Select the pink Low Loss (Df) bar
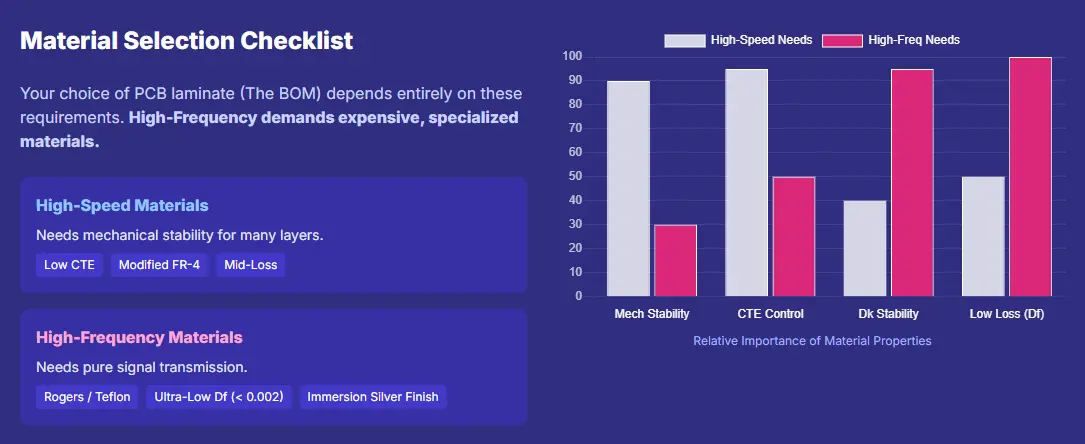The image size is (1085, 444). 1029,176
